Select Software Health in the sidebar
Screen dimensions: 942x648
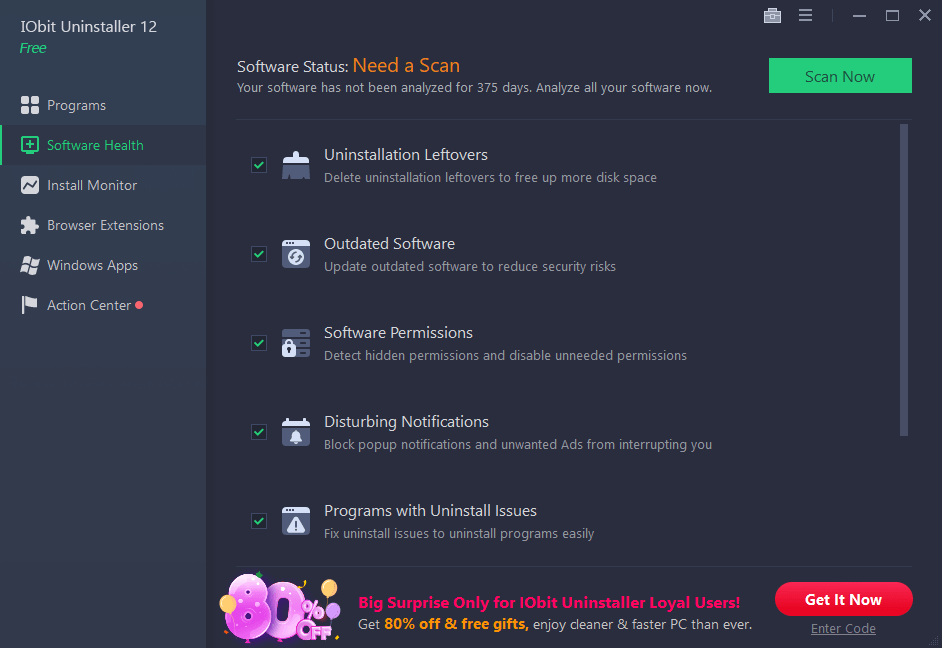click(x=94, y=144)
